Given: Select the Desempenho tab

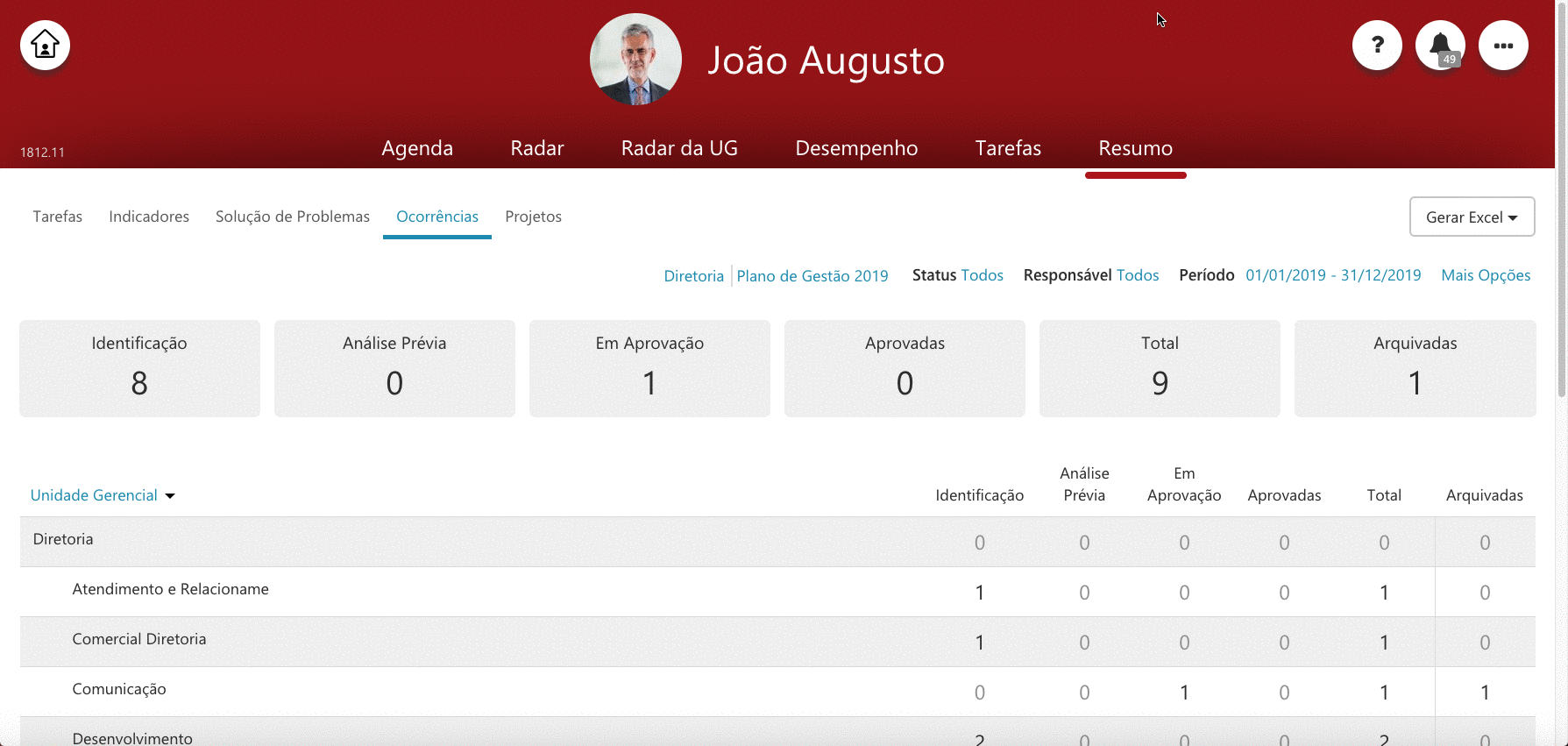Looking at the screenshot, I should (x=856, y=148).
